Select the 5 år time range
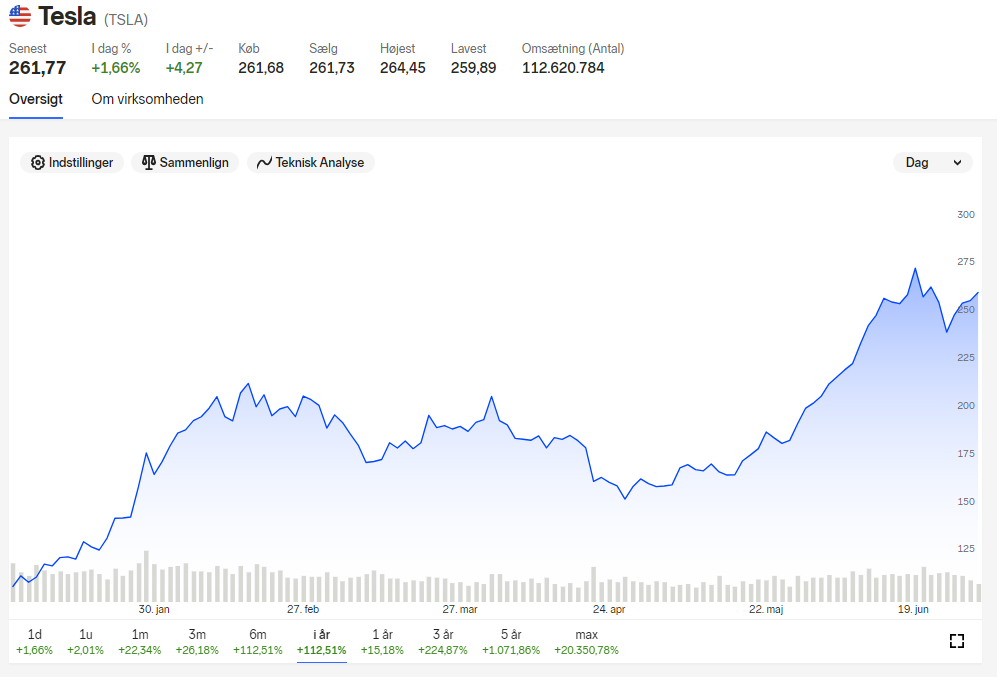997x677 pixels. tap(511, 642)
